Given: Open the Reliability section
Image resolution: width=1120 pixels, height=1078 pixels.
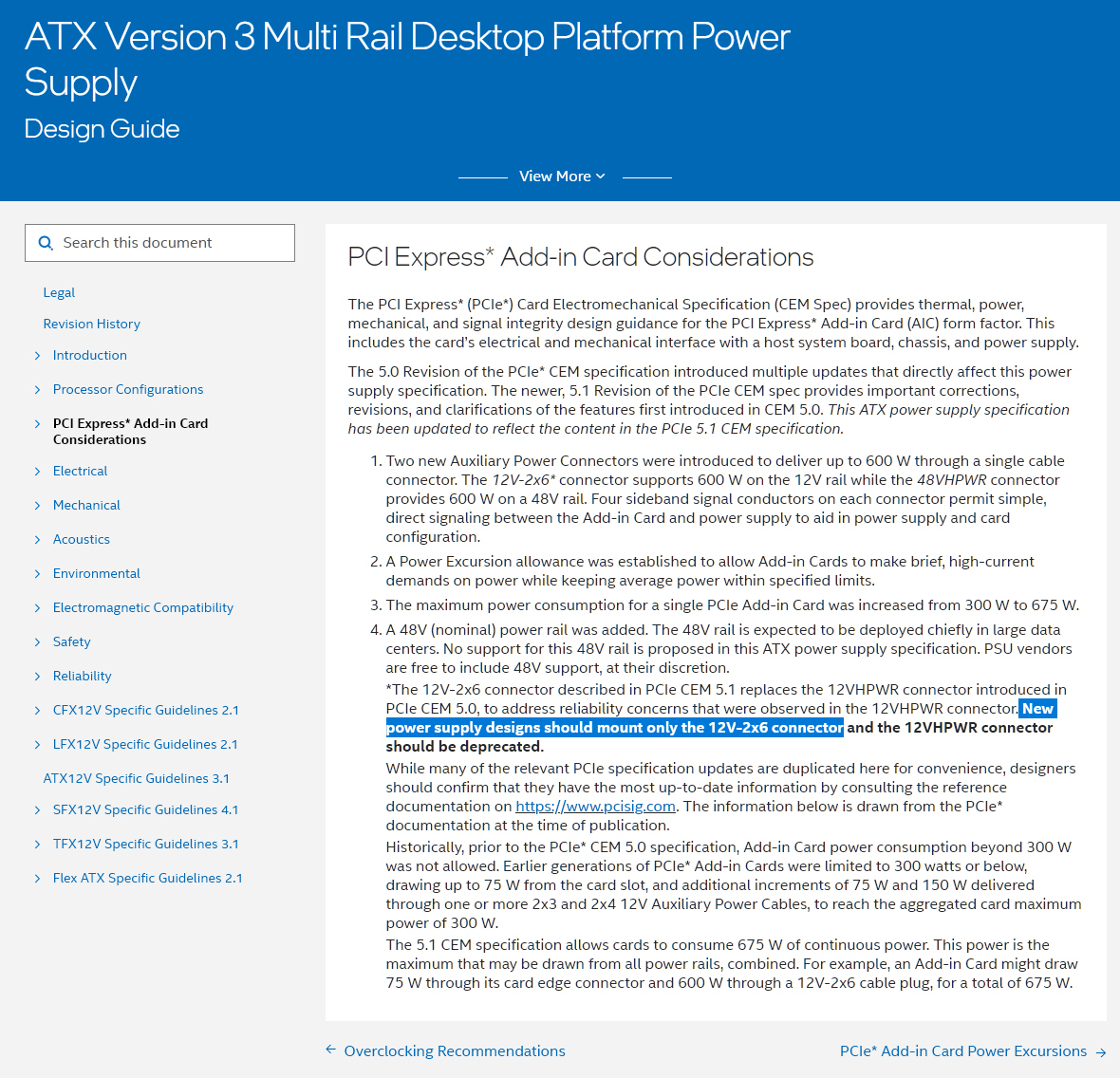Looking at the screenshot, I should click(83, 677).
